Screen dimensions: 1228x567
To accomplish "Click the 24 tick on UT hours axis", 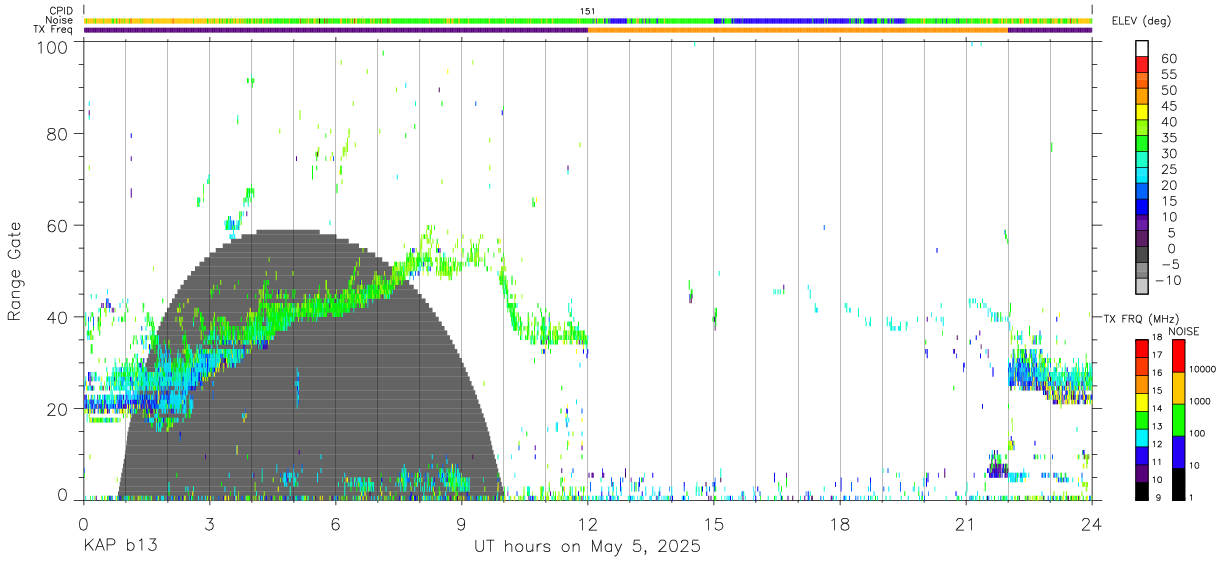I will point(1092,523).
